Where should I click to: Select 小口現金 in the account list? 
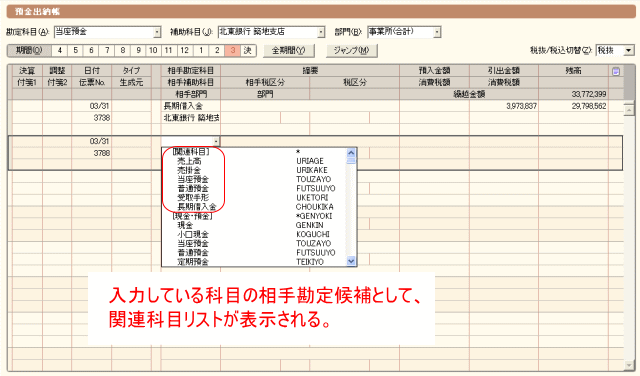193,234
